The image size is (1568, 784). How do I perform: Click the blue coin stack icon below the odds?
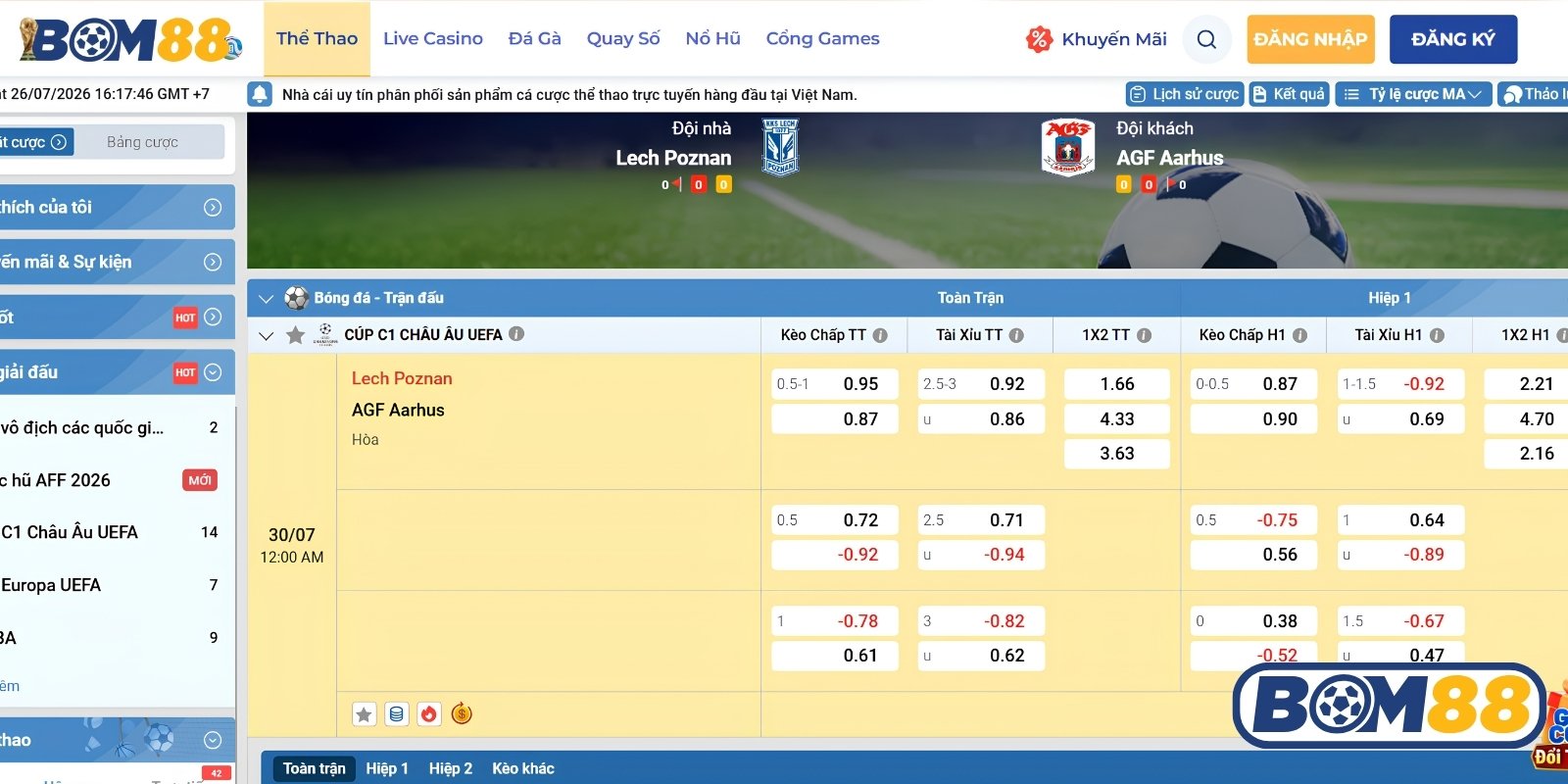(x=396, y=714)
